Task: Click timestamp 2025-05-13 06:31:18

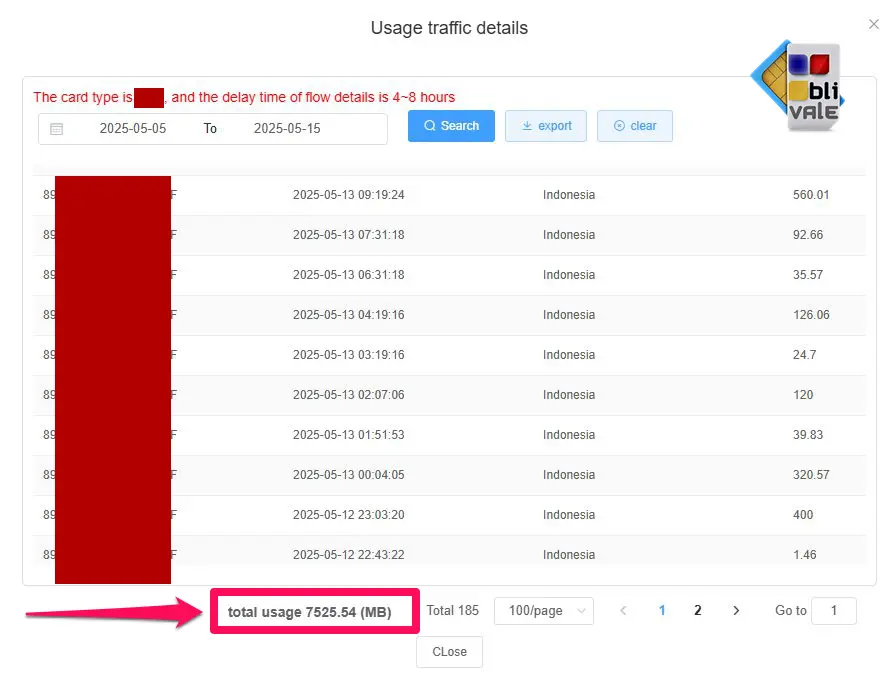Action: pyautogui.click(x=348, y=275)
